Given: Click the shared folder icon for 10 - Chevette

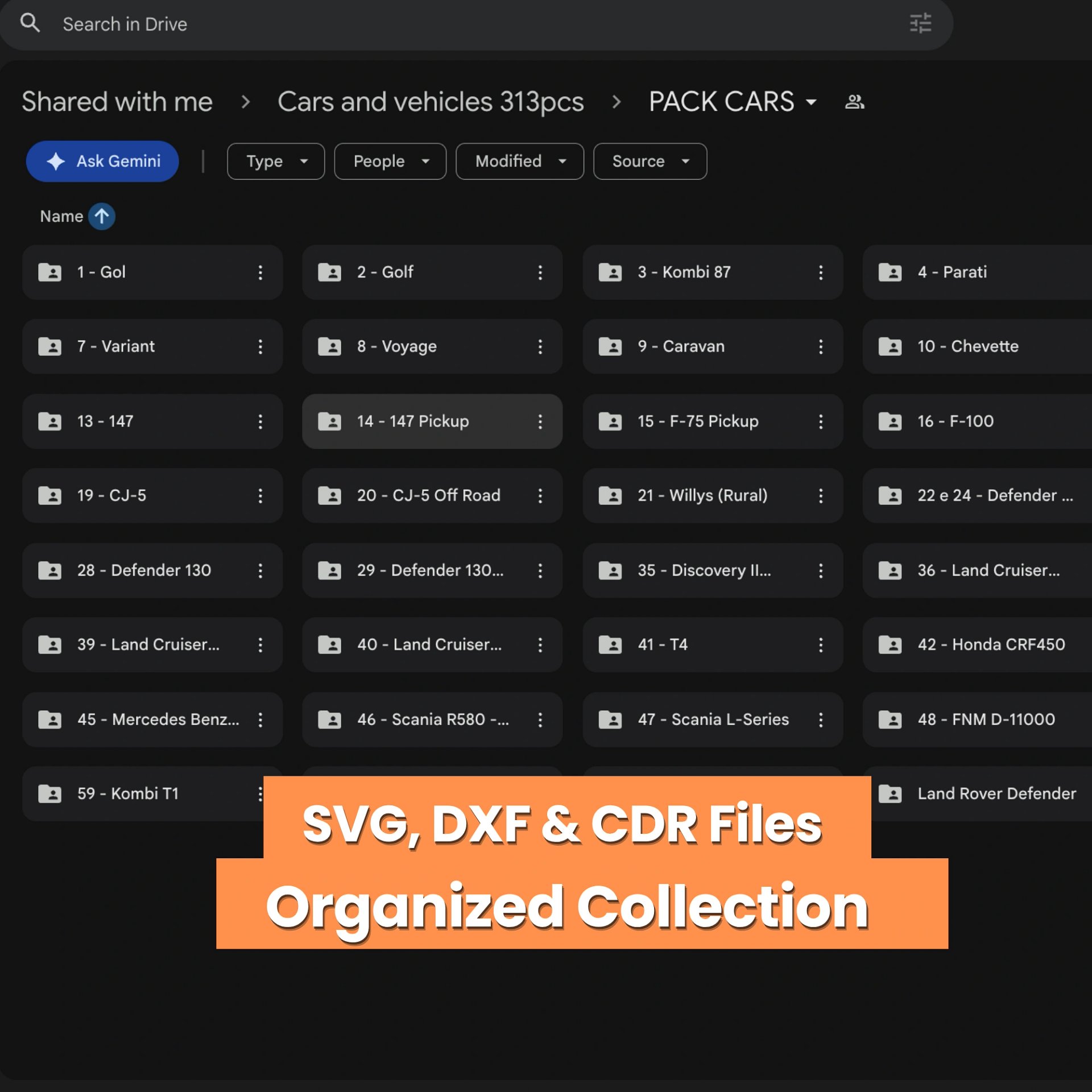Looking at the screenshot, I should [890, 346].
